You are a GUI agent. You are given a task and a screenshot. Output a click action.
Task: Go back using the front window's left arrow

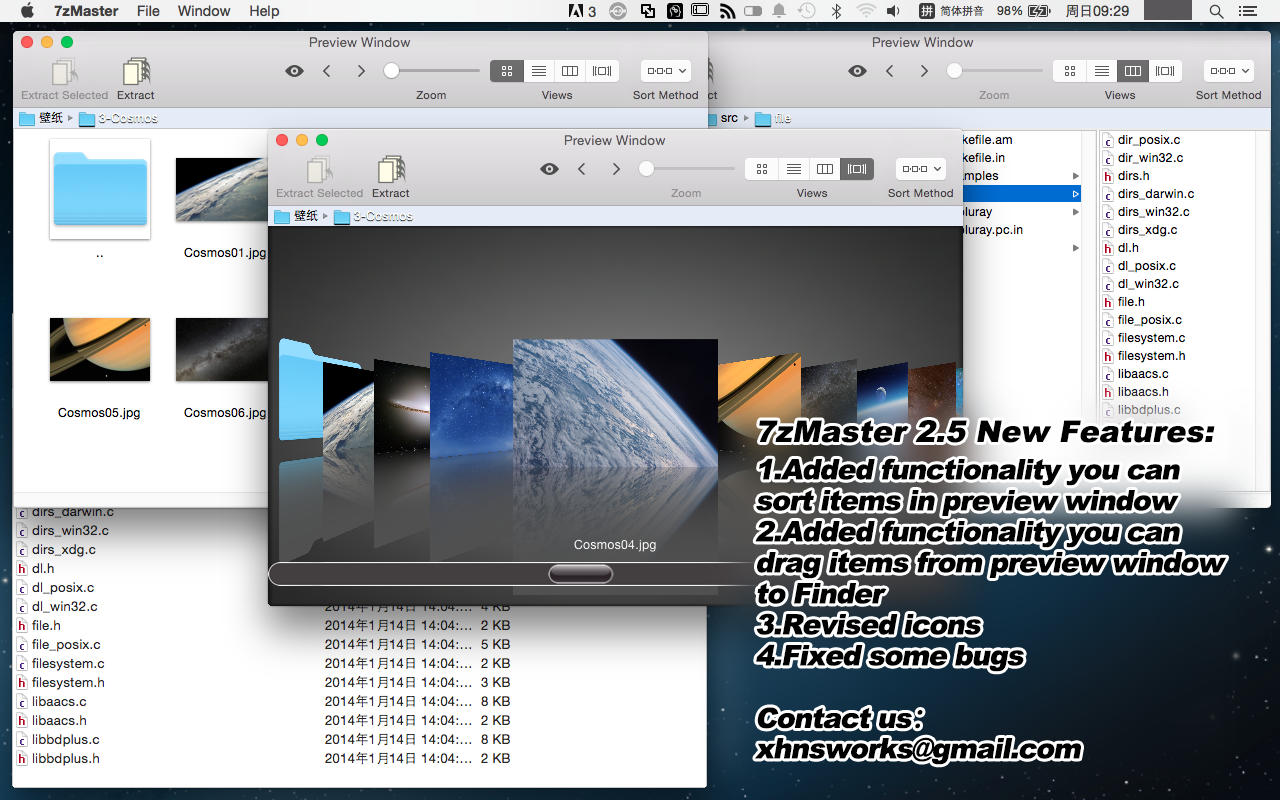tap(582, 169)
